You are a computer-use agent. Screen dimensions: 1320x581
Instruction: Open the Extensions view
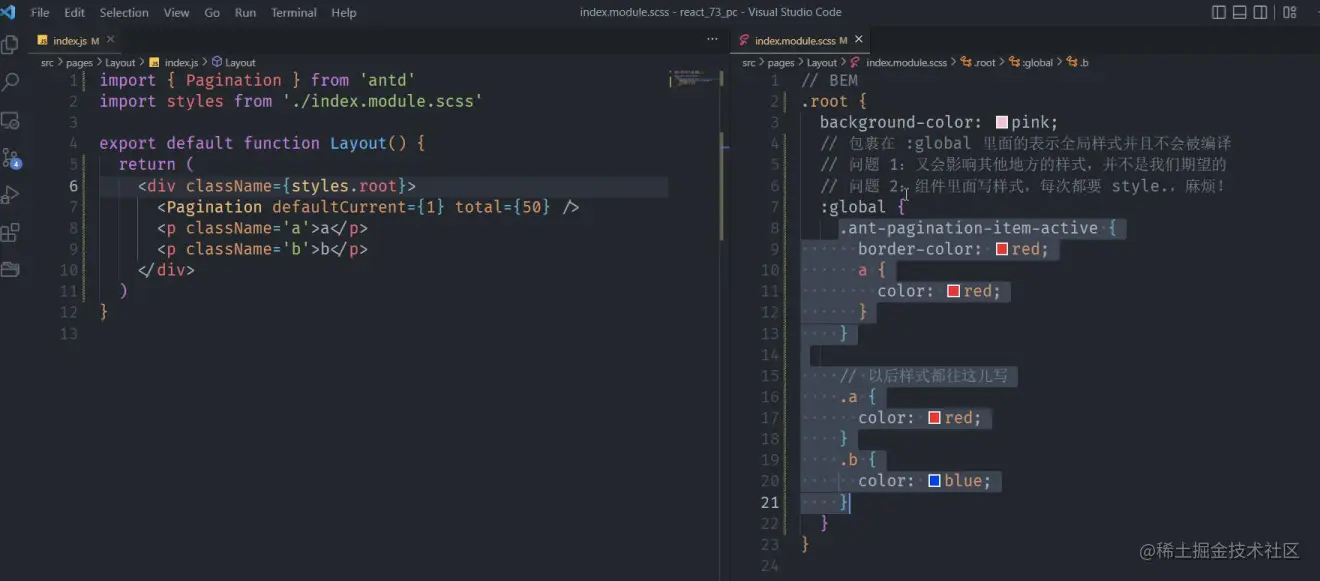(x=10, y=232)
